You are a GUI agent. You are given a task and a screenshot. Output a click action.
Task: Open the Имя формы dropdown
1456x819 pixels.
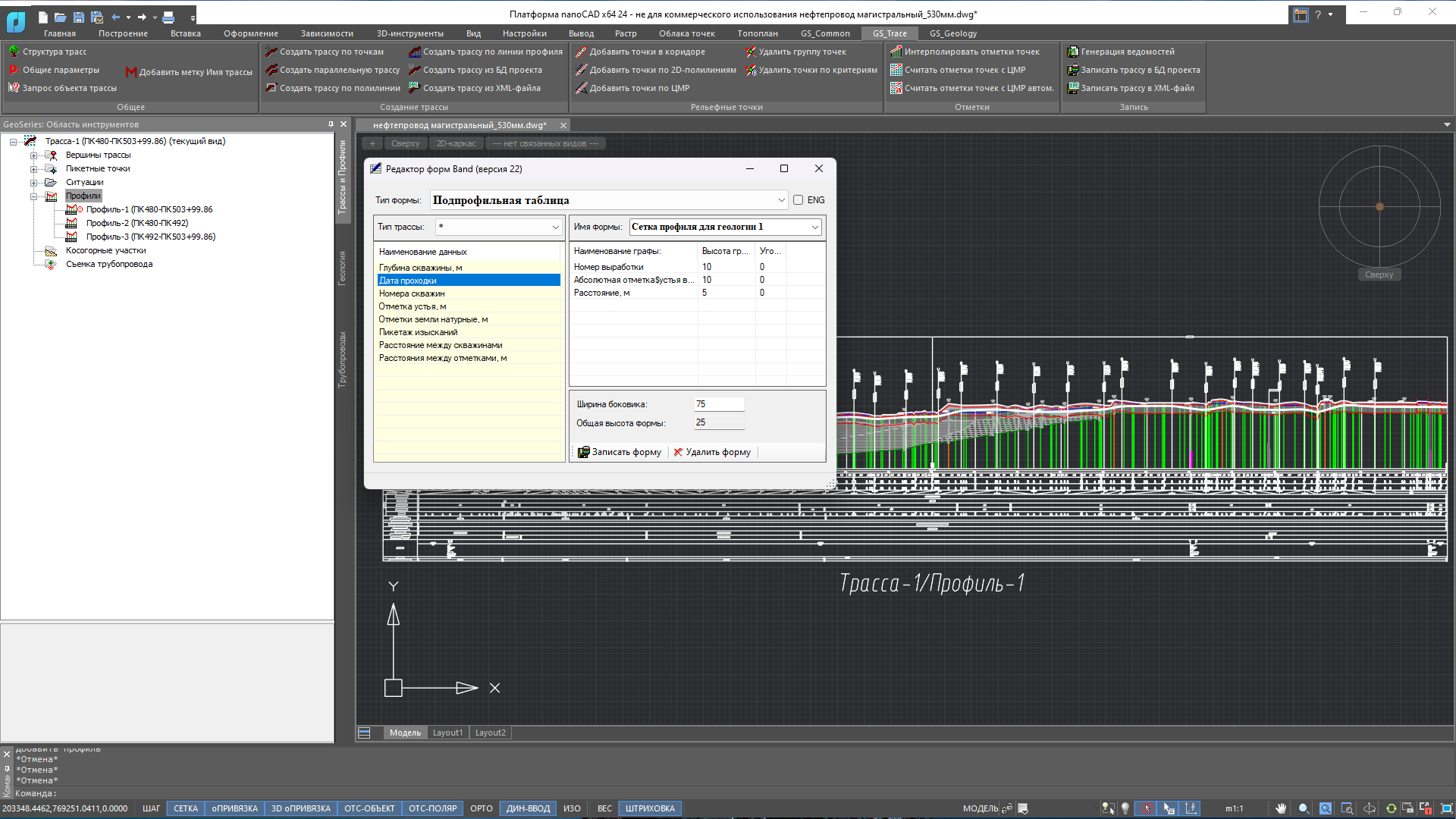pos(815,227)
